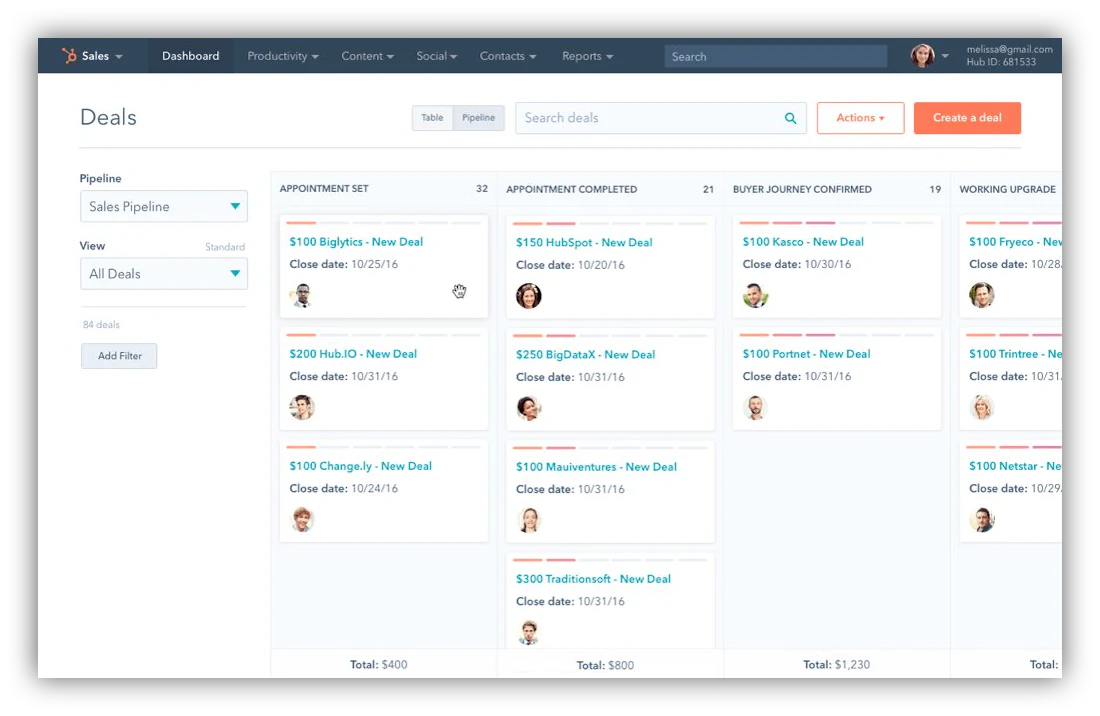Open the $100 Mauiventures - New Deal link
This screenshot has height=716, width=1100.
pyautogui.click(x=596, y=467)
